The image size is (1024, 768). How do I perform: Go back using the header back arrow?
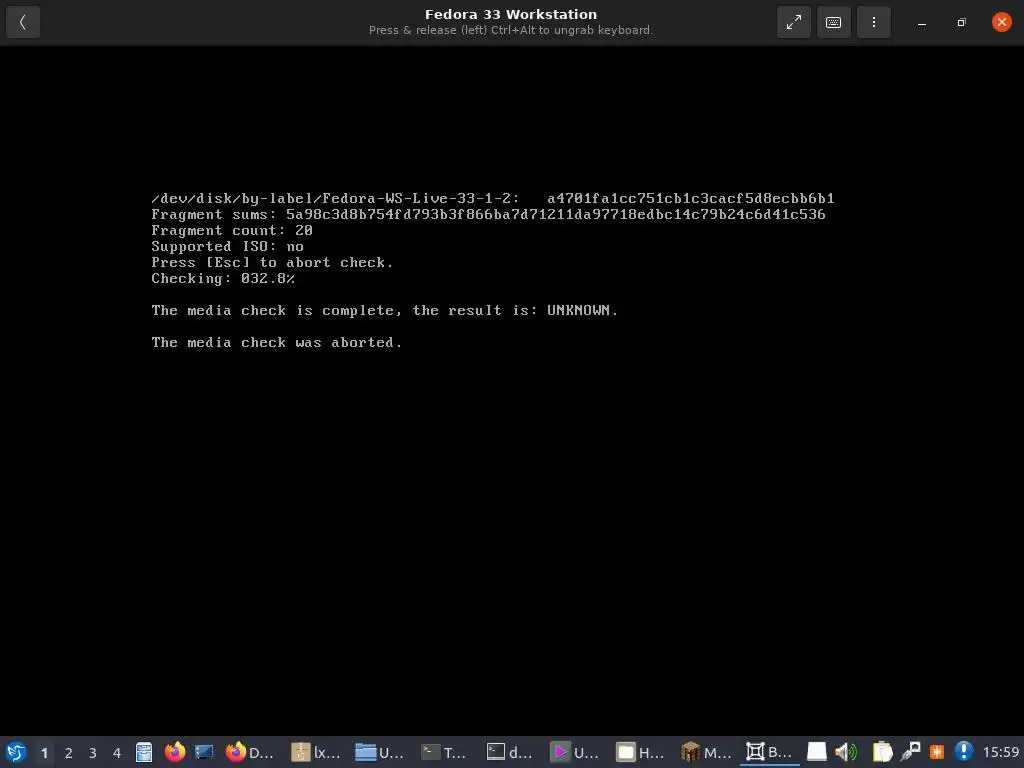pos(23,22)
